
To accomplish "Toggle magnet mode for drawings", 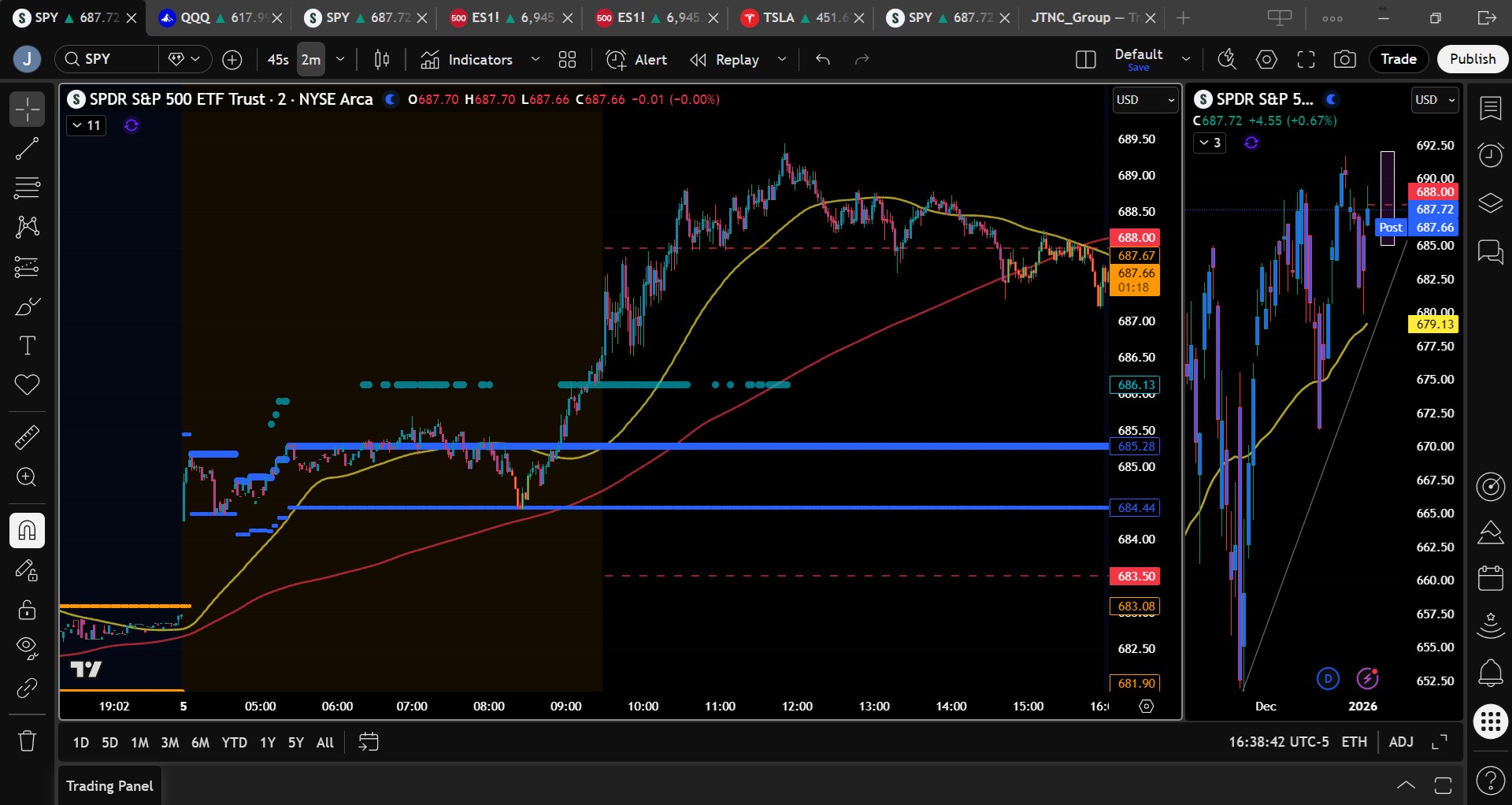I will 27,530.
